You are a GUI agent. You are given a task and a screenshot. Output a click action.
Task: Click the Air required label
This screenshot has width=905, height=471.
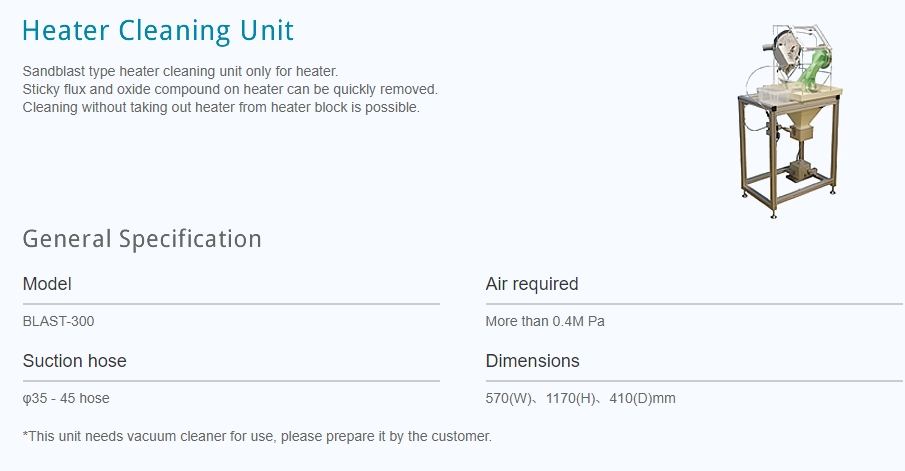tap(532, 284)
